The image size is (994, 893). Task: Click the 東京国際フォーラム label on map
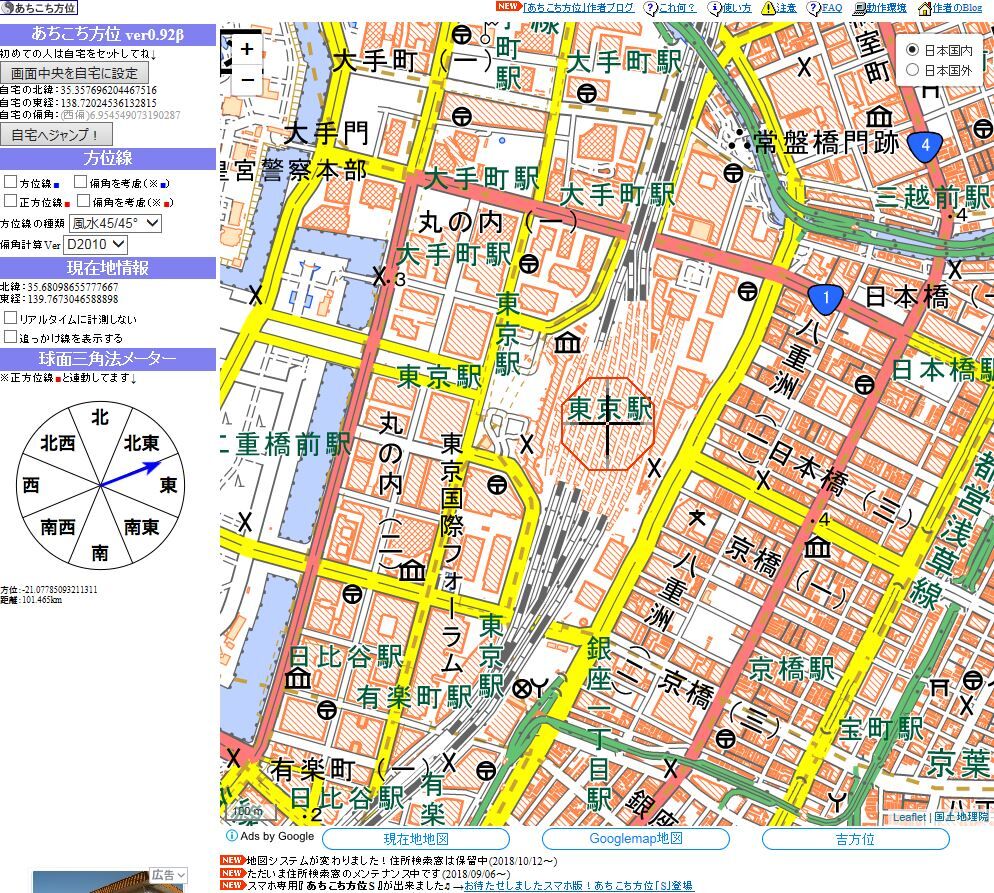(x=451, y=553)
